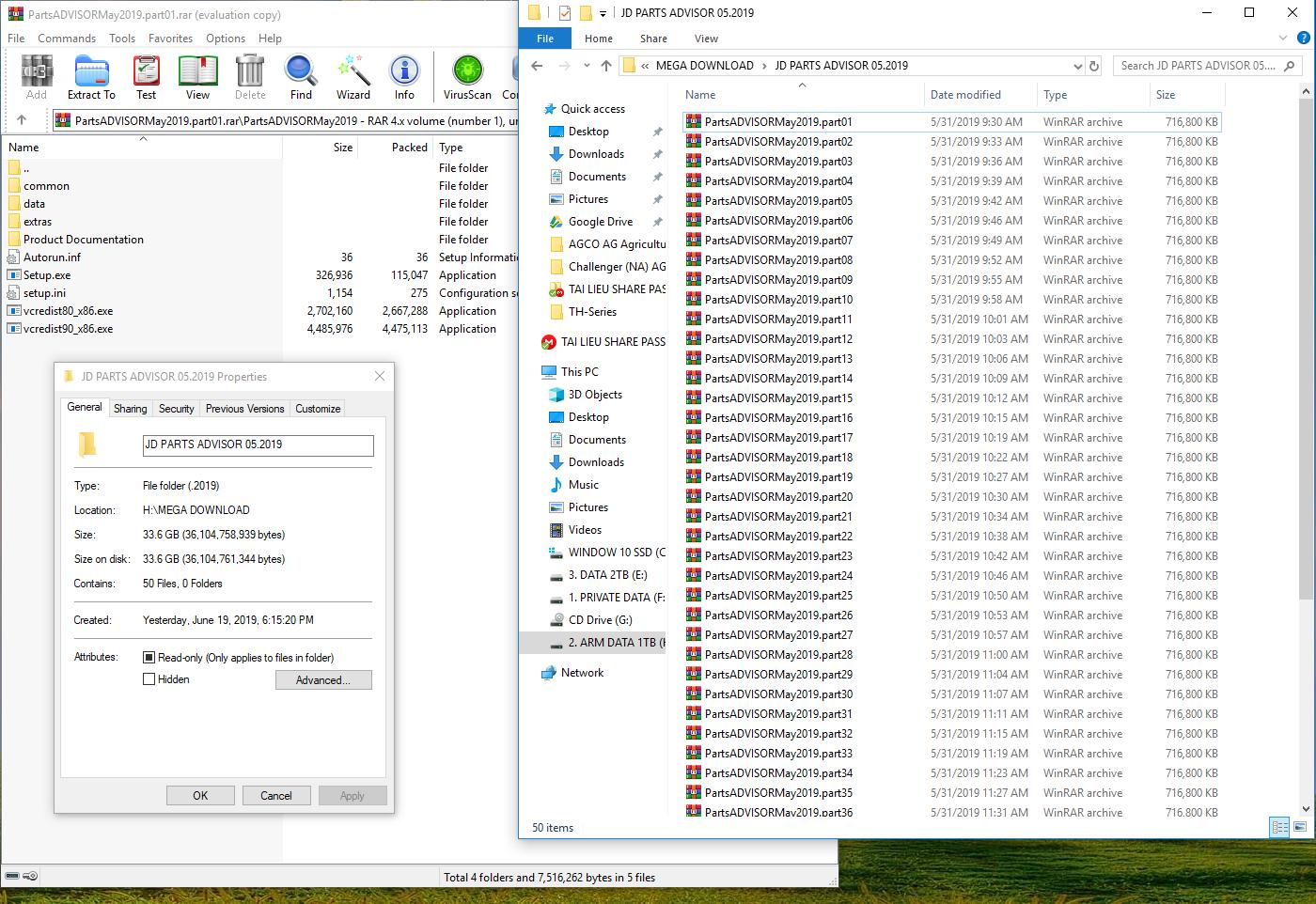Viewport: 1316px width, 904px height.
Task: Expand the address bar history dropdown
Action: (x=1077, y=66)
